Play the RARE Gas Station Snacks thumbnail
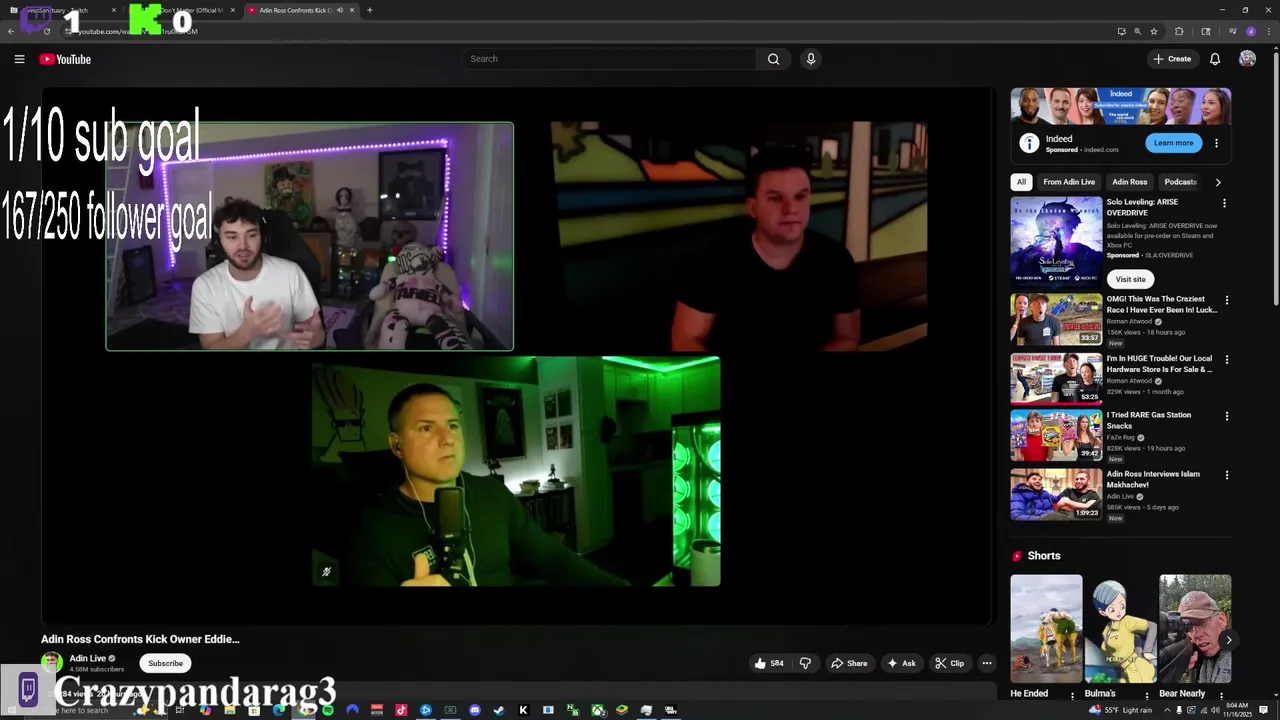The height and width of the screenshot is (720, 1280). 1056,435
